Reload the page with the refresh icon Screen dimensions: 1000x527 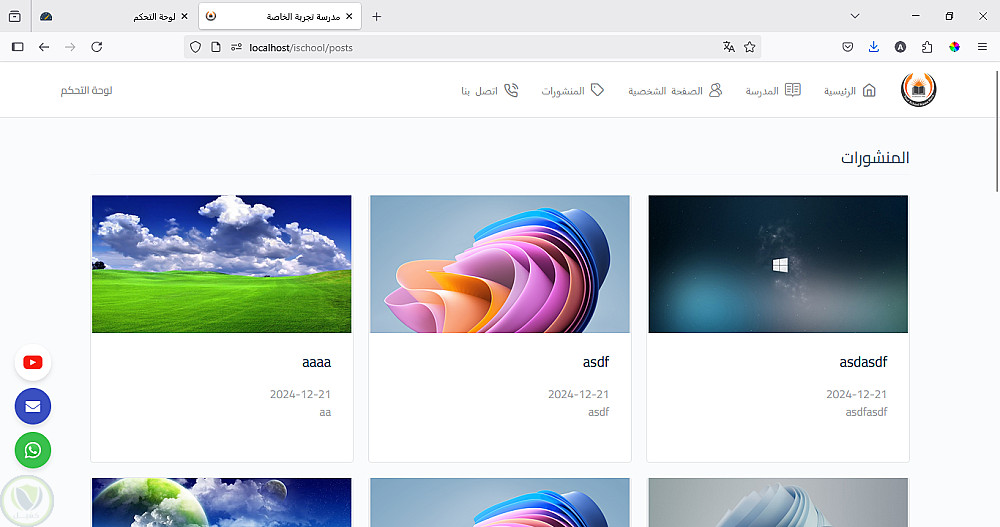(97, 47)
